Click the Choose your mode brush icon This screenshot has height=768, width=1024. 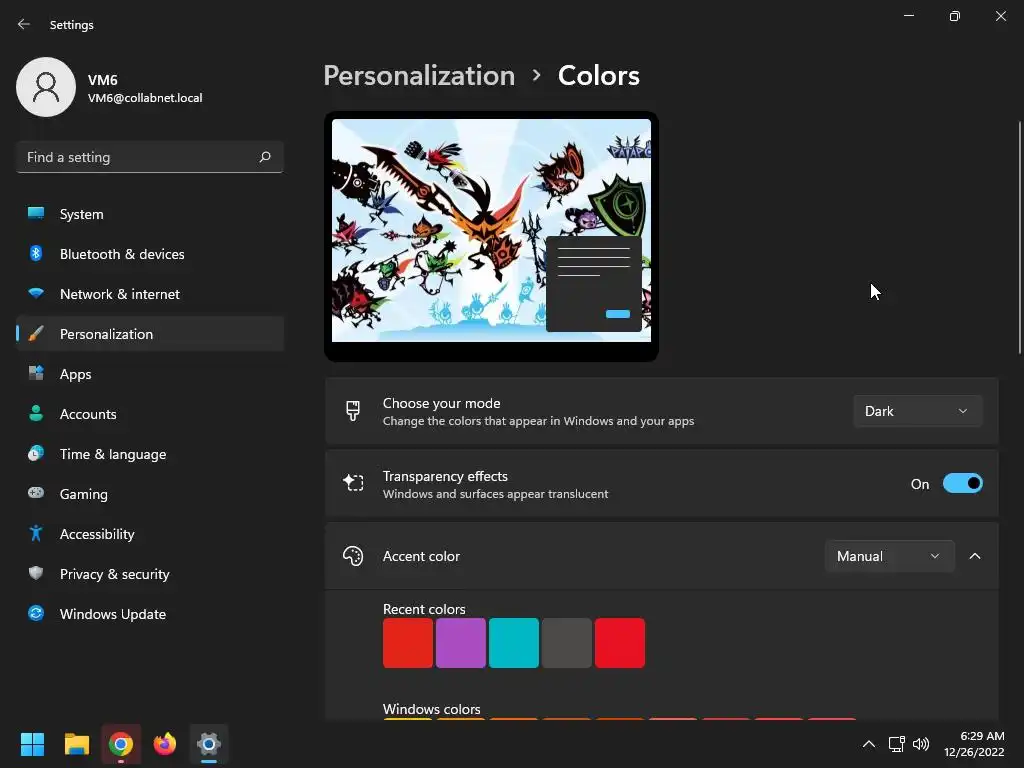click(x=353, y=411)
